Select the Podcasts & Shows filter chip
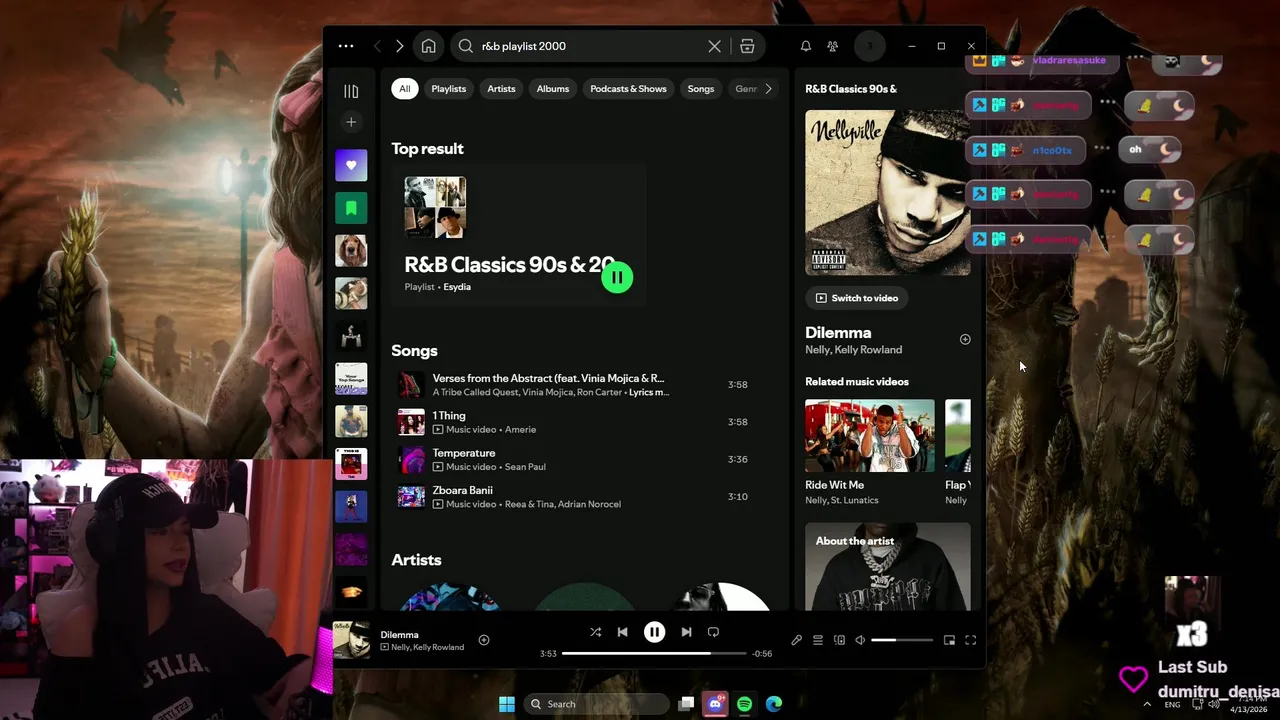 [x=628, y=89]
